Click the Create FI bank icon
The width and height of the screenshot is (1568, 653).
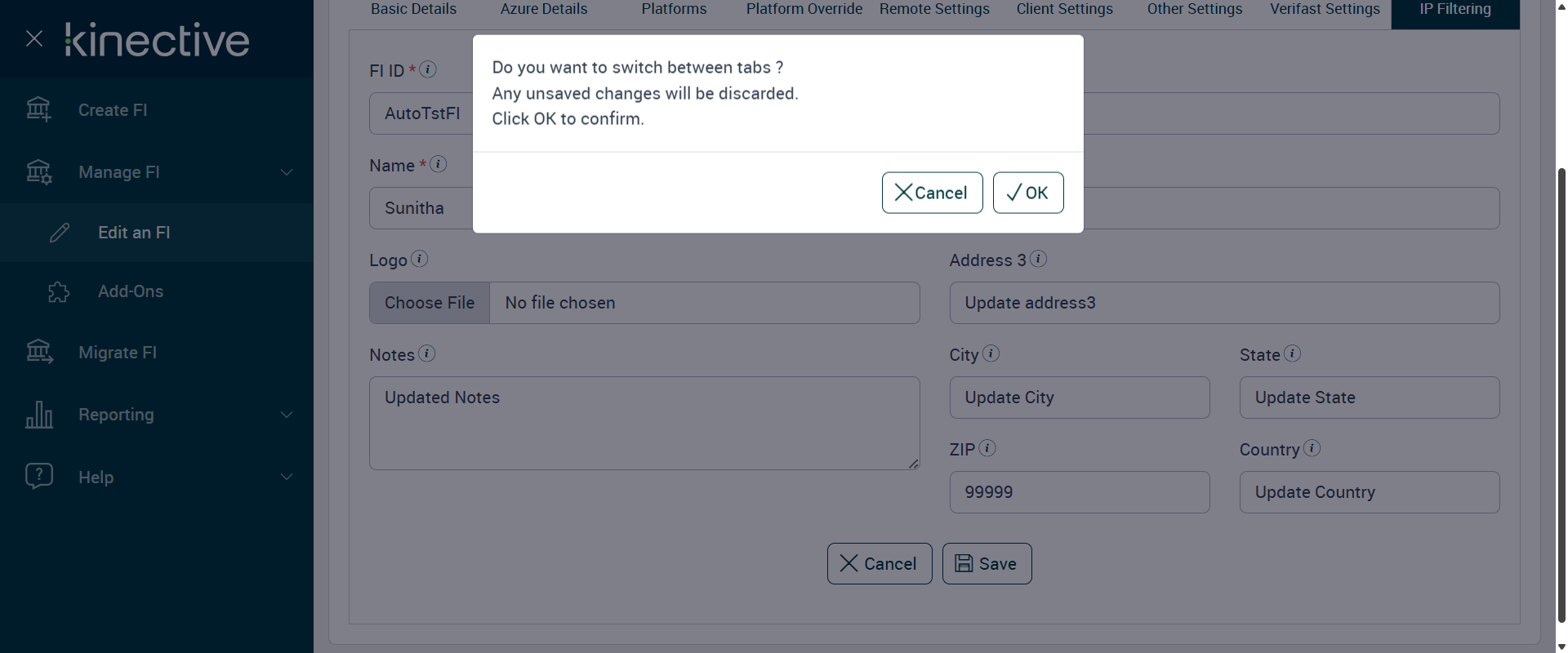click(38, 109)
